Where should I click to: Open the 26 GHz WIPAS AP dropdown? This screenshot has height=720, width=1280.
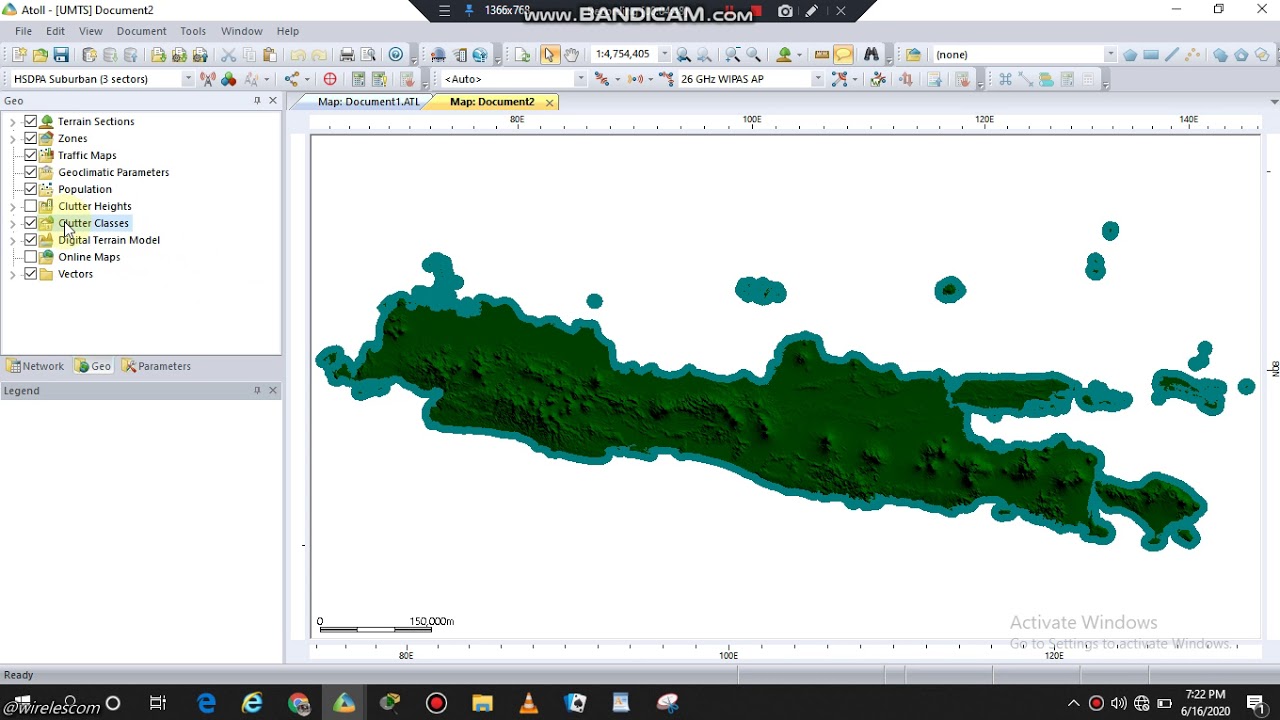coord(817,79)
